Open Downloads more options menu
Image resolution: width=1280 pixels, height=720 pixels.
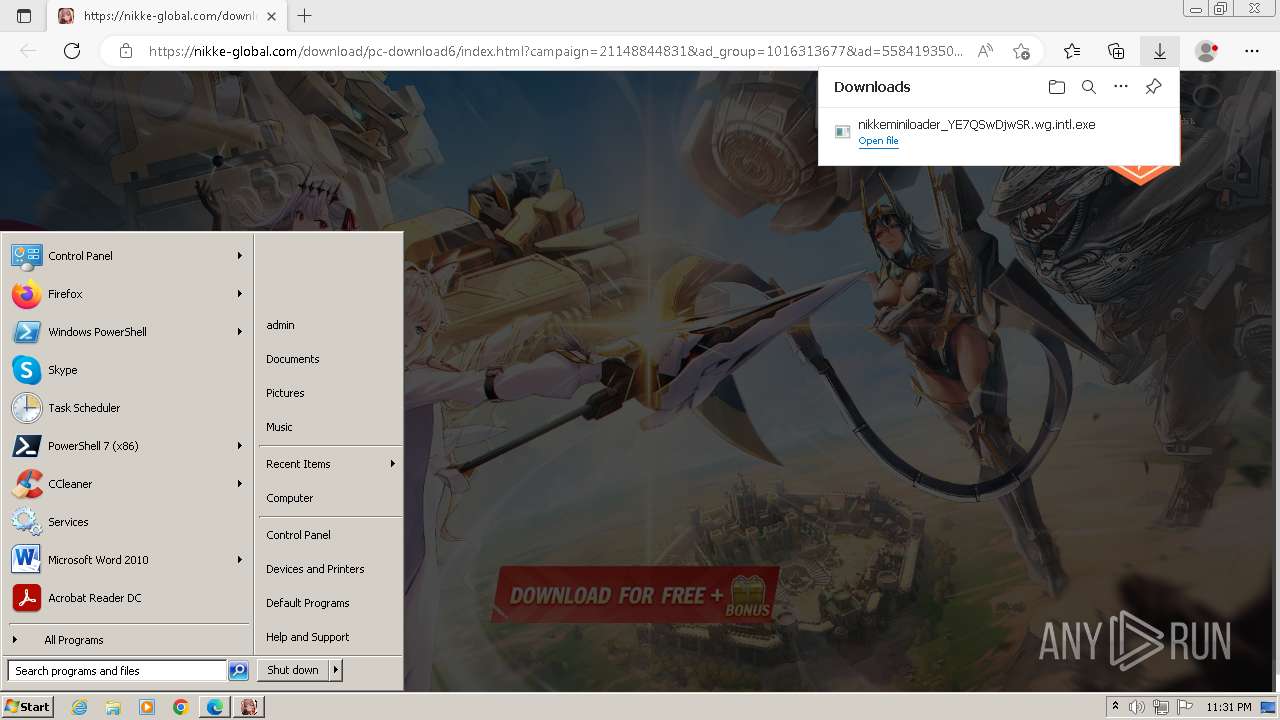(x=1121, y=87)
